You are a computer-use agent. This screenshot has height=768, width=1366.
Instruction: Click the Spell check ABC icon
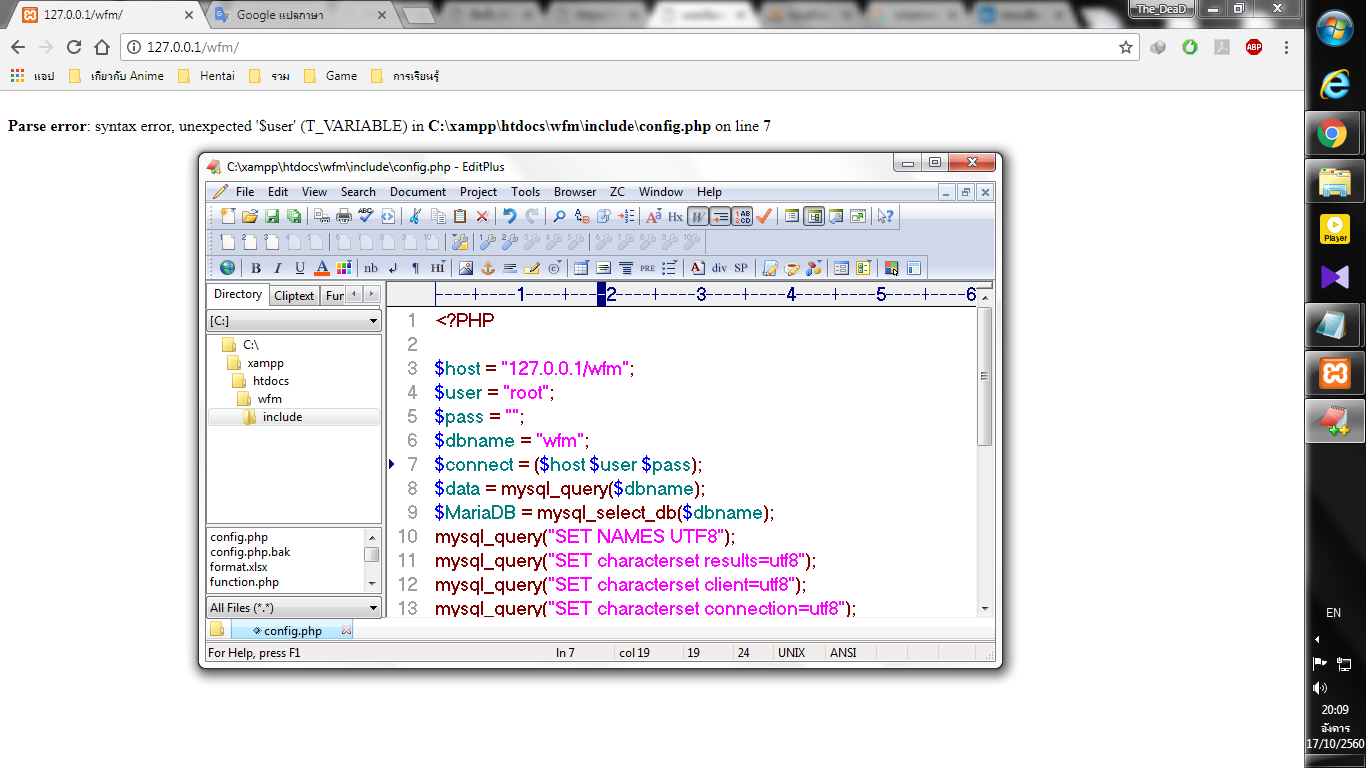coord(365,216)
